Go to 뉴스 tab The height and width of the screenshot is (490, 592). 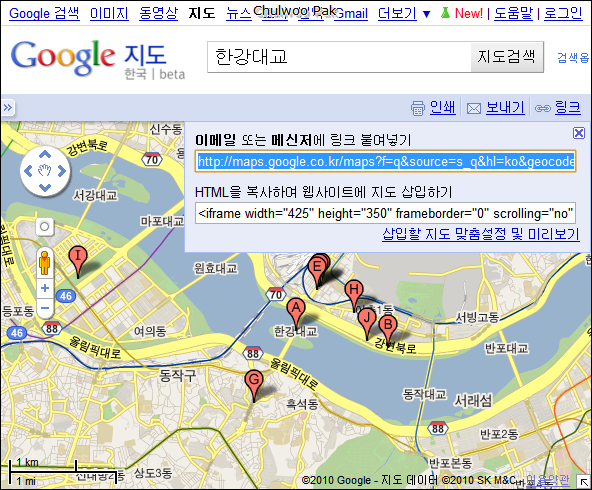[x=239, y=14]
